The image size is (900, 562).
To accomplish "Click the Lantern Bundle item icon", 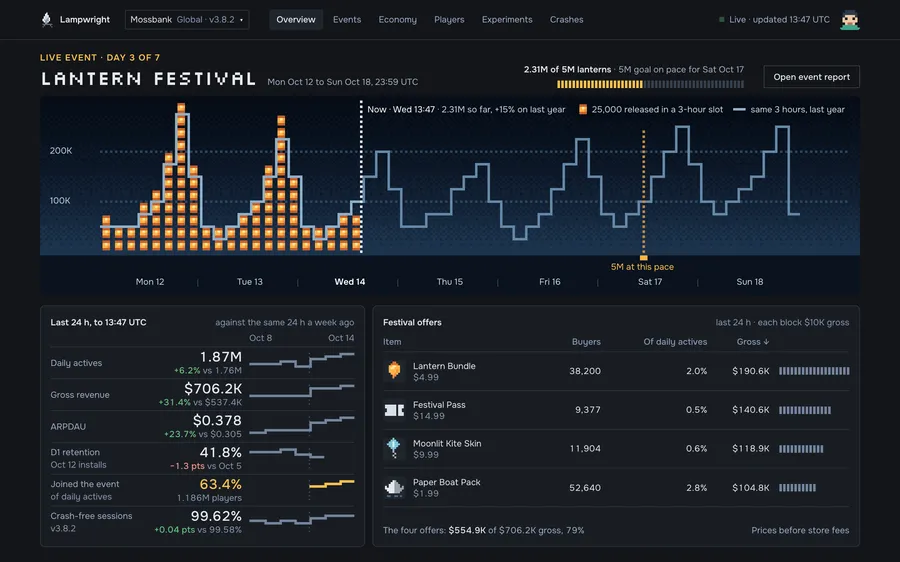I will coord(394,371).
